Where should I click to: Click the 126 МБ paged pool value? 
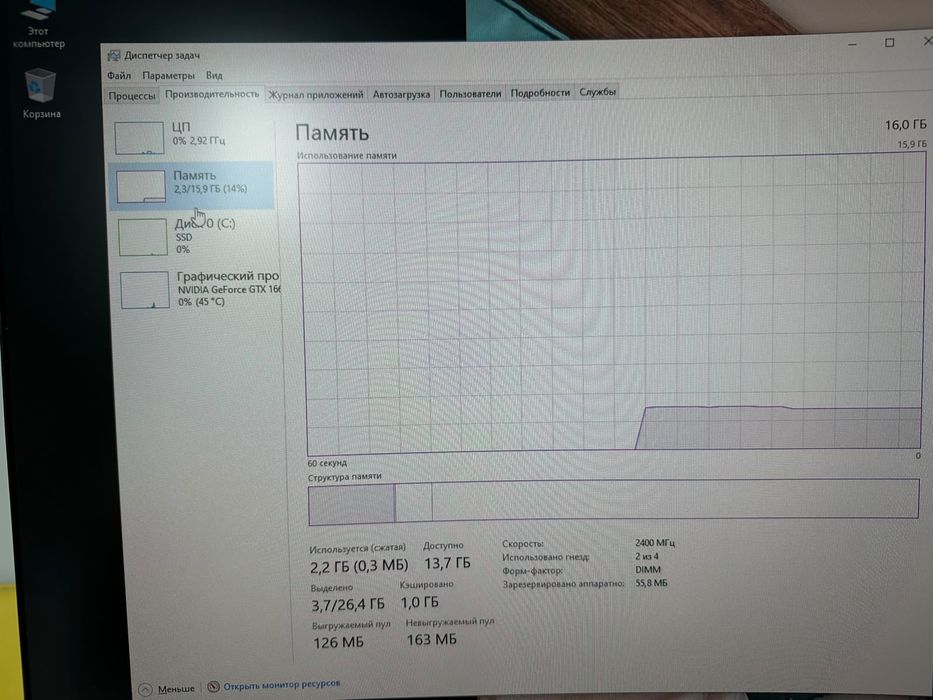point(338,642)
